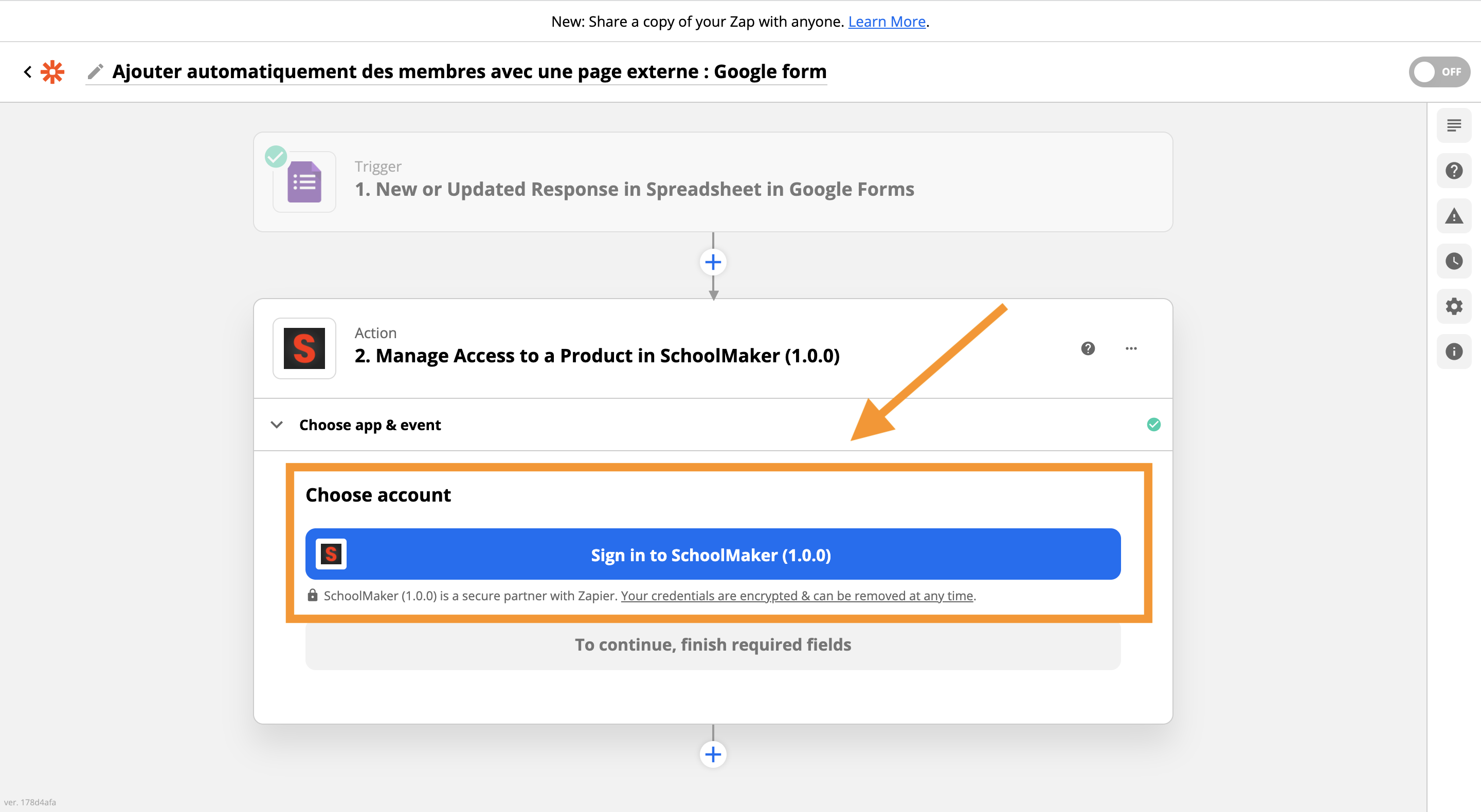The image size is (1481, 812).
Task: Open the three-dot menu on action step
Action: click(x=1130, y=348)
